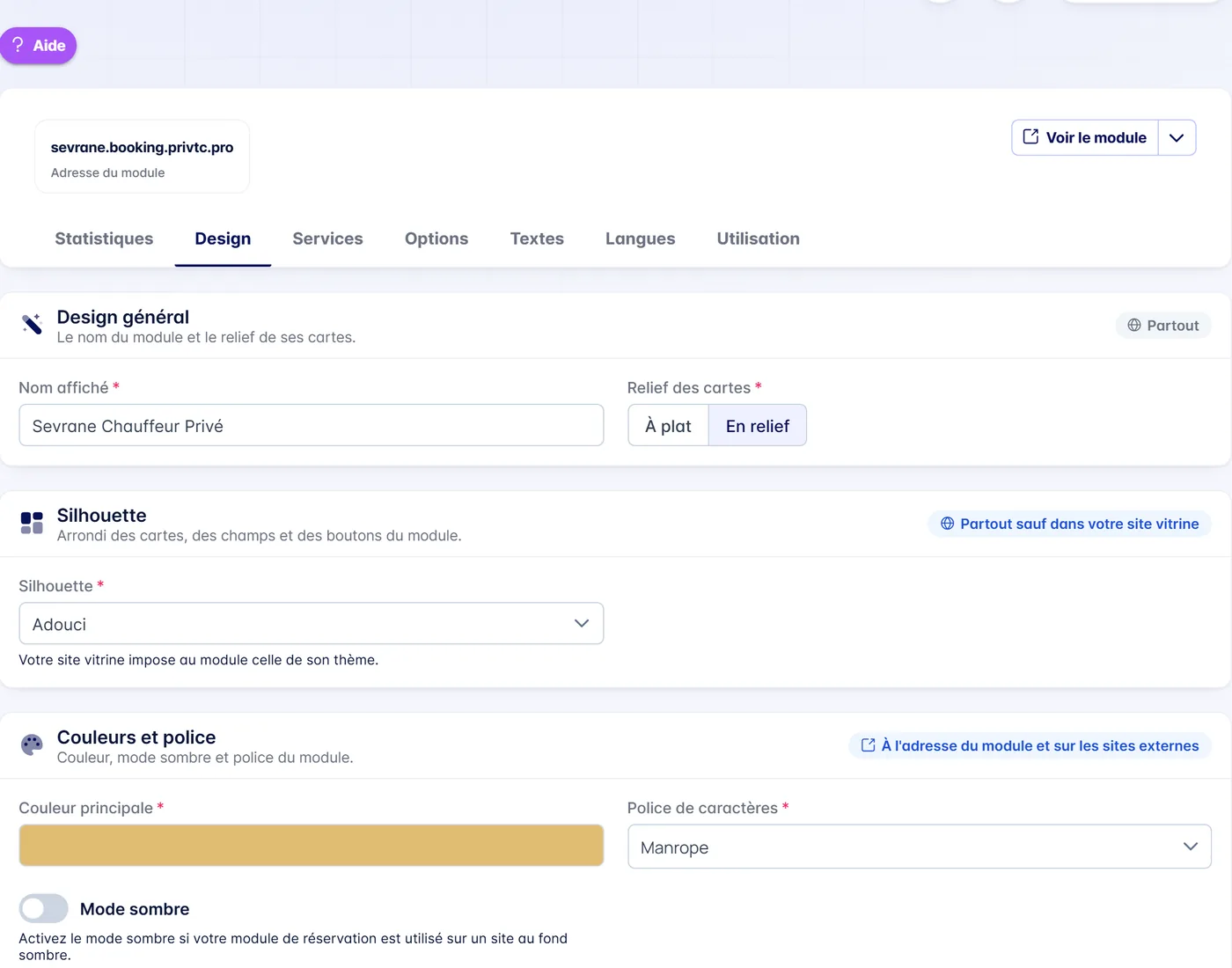Switch to the Textes tab
This screenshot has height=968, width=1232.
tap(537, 238)
